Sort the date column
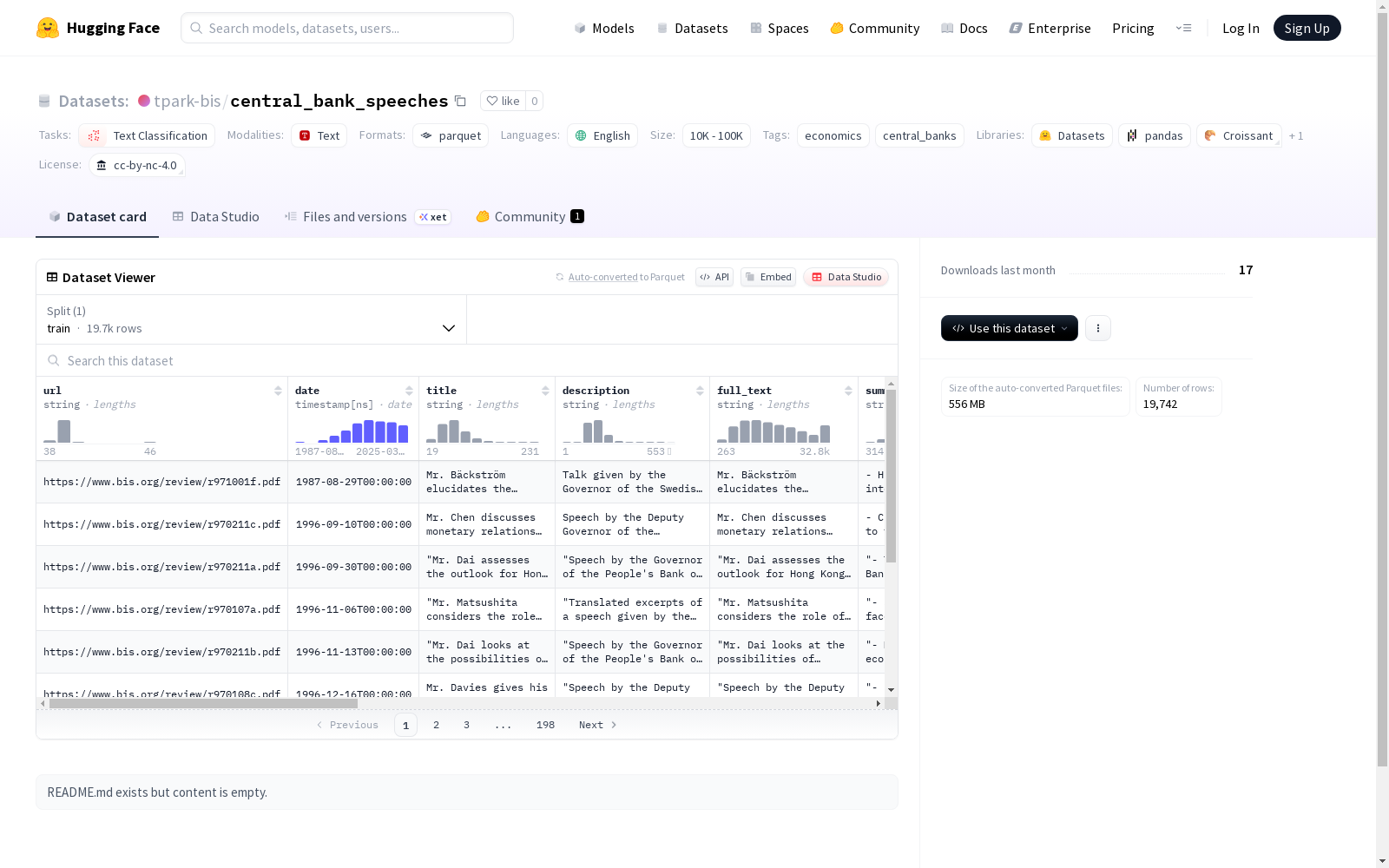The image size is (1389, 868). click(409, 391)
